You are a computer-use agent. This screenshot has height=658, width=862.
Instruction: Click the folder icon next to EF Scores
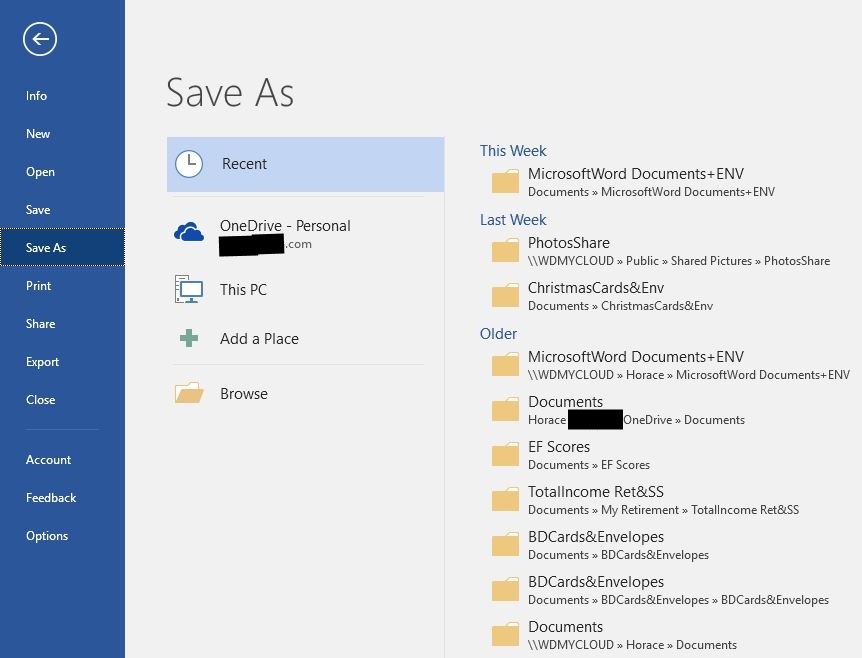505,455
